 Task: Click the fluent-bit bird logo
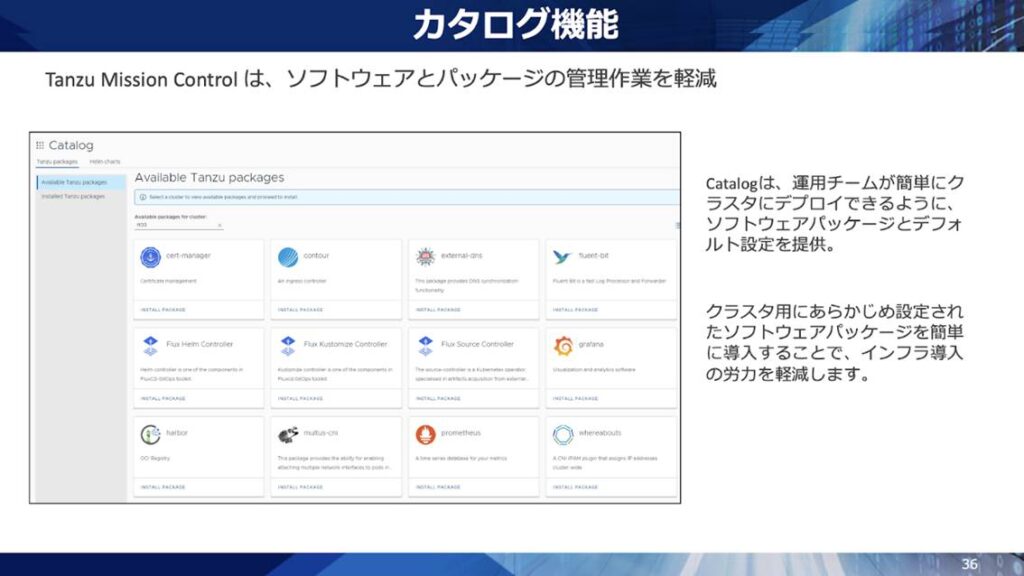point(562,257)
